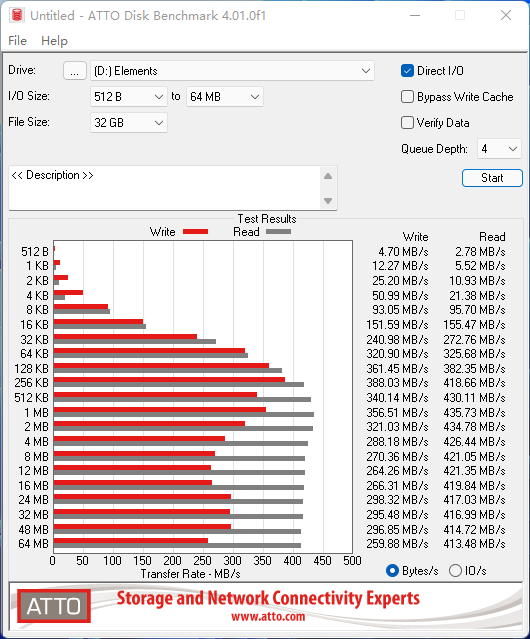Click the description scrollbar up arrow
530x639 pixels.
[328, 176]
